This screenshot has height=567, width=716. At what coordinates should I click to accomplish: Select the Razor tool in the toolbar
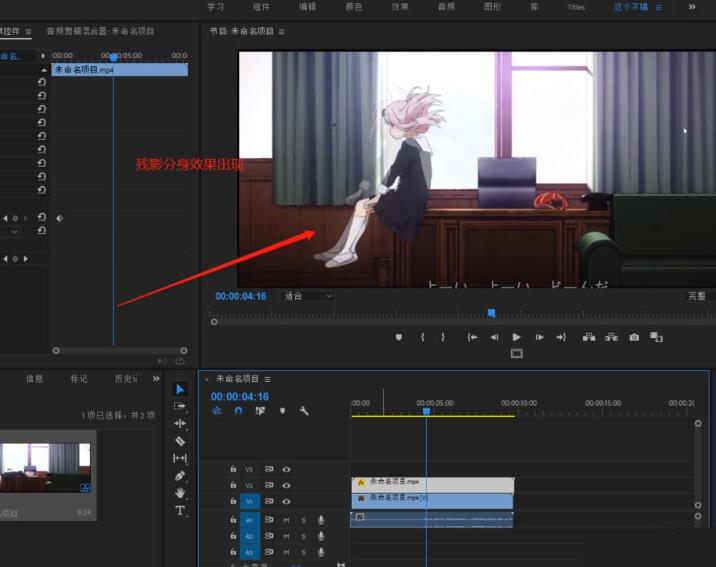point(180,441)
